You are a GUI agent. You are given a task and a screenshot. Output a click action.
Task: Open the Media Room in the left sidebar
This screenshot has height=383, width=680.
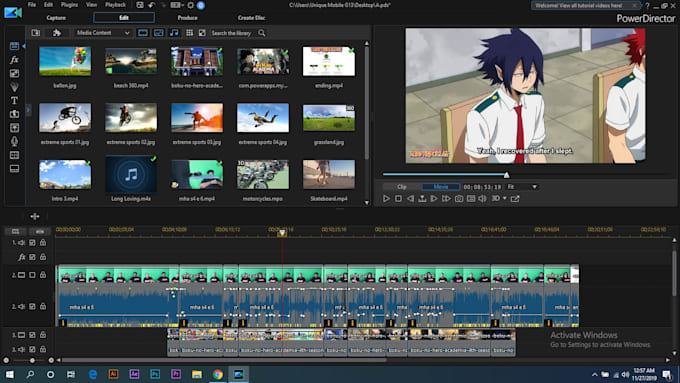[x=14, y=46]
